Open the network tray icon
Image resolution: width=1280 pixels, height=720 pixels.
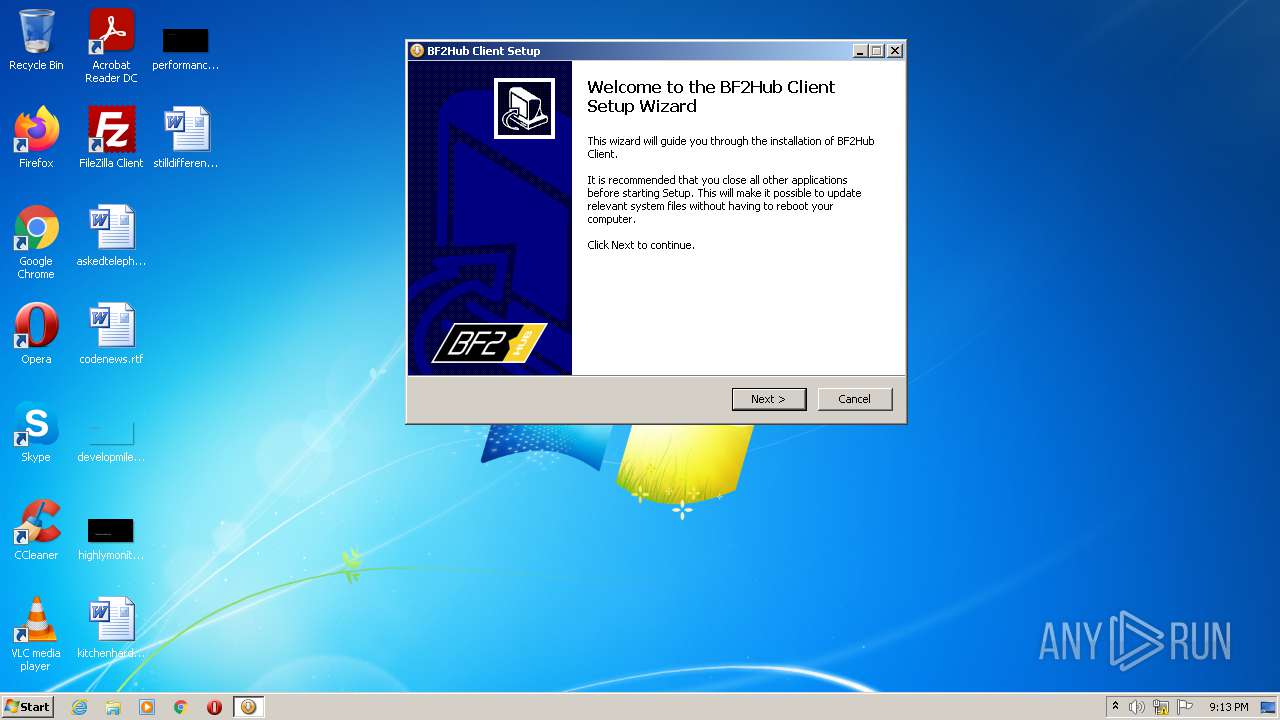tap(1161, 707)
